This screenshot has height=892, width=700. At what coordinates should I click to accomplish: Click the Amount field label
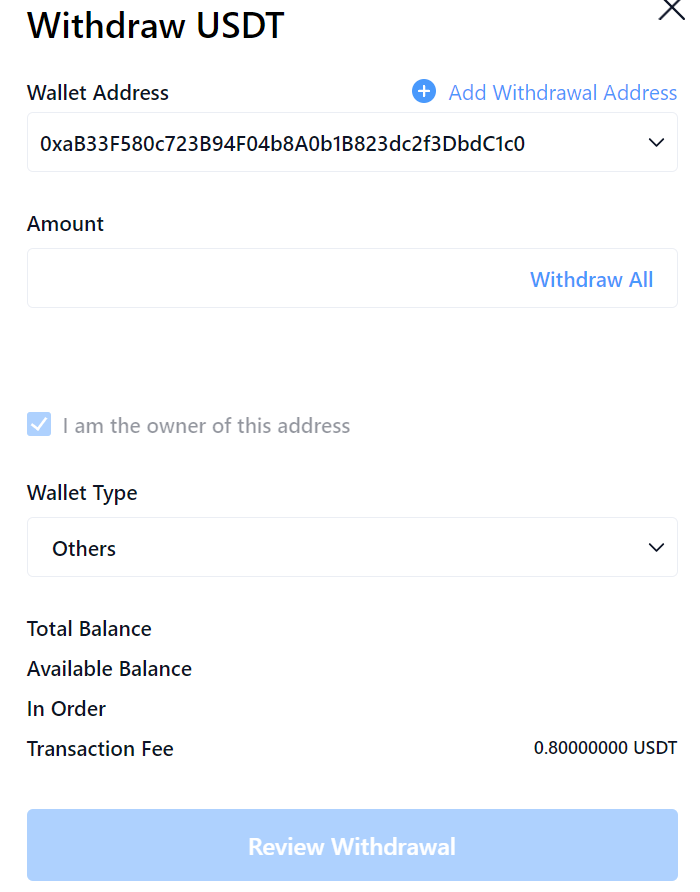tap(65, 224)
